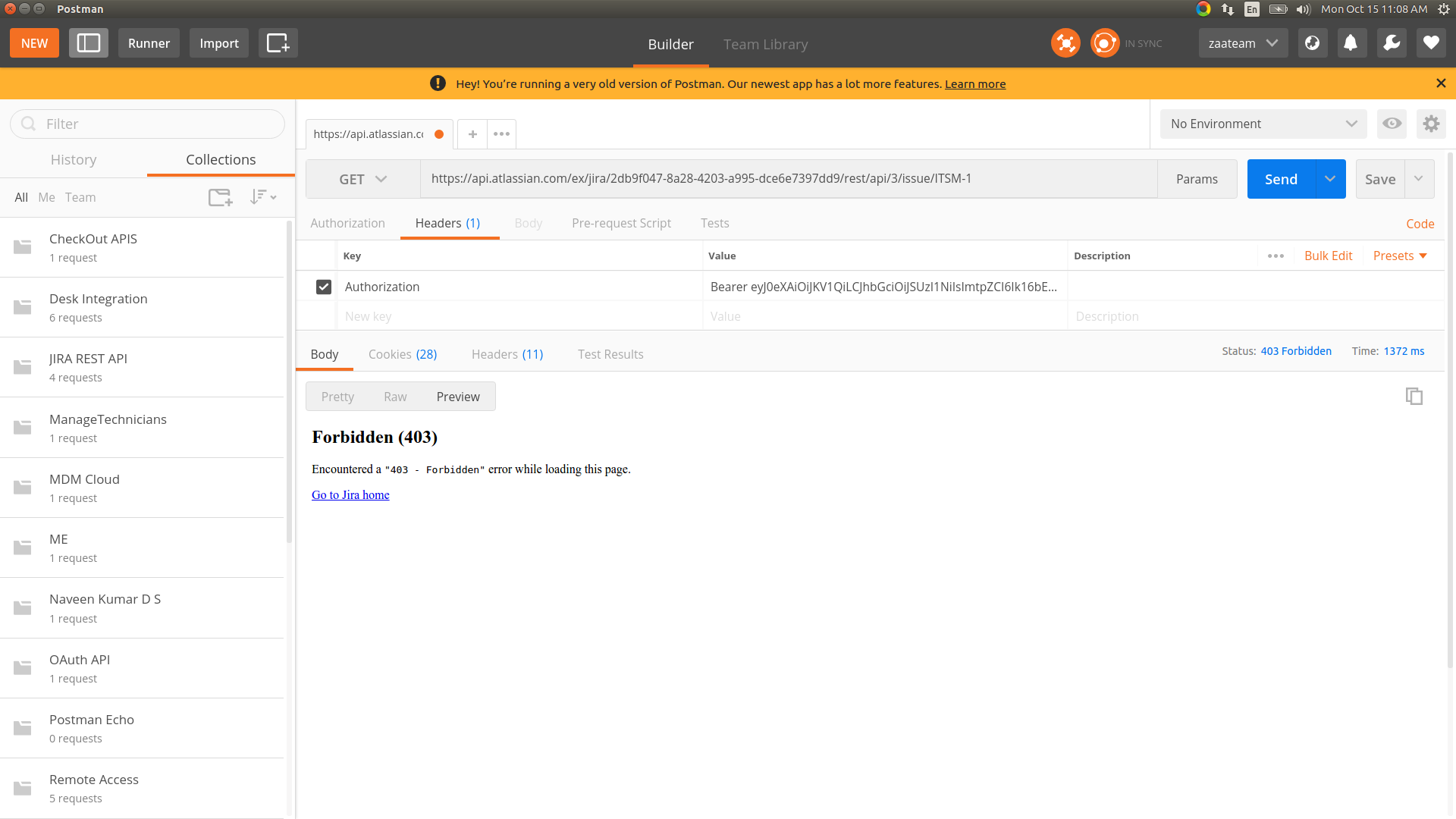Switch to Team Library tab
This screenshot has width=1456, height=819.
(765, 44)
